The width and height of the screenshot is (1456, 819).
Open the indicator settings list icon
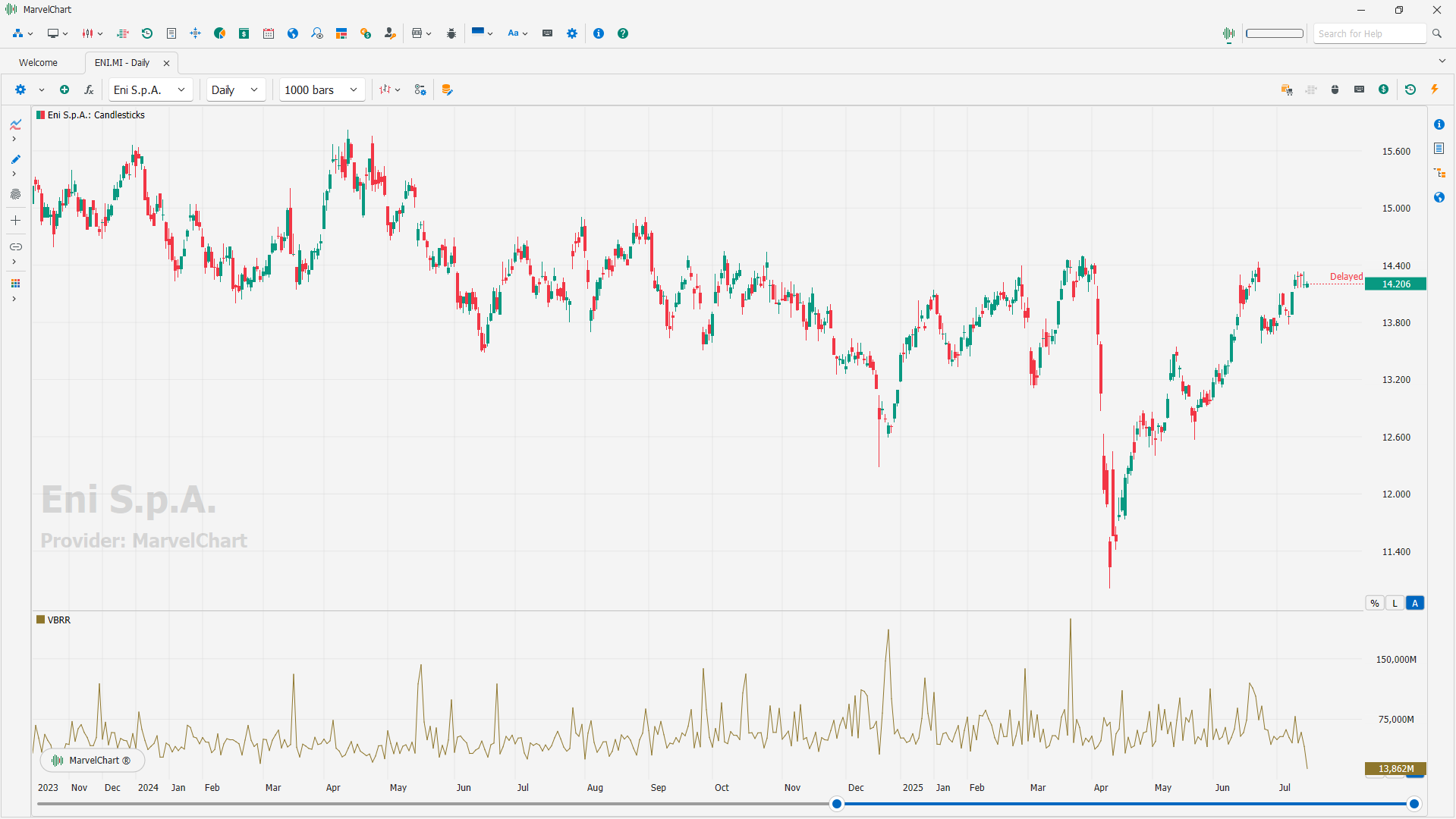tap(420, 89)
